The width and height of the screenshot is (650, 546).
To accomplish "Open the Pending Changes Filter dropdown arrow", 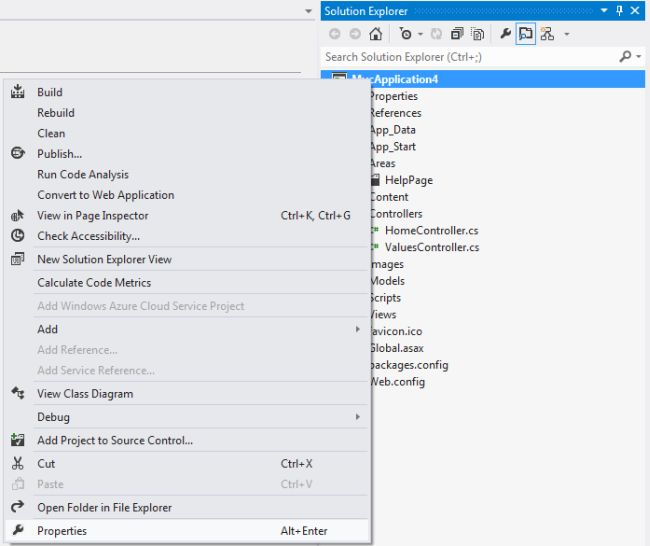I will (420, 34).
